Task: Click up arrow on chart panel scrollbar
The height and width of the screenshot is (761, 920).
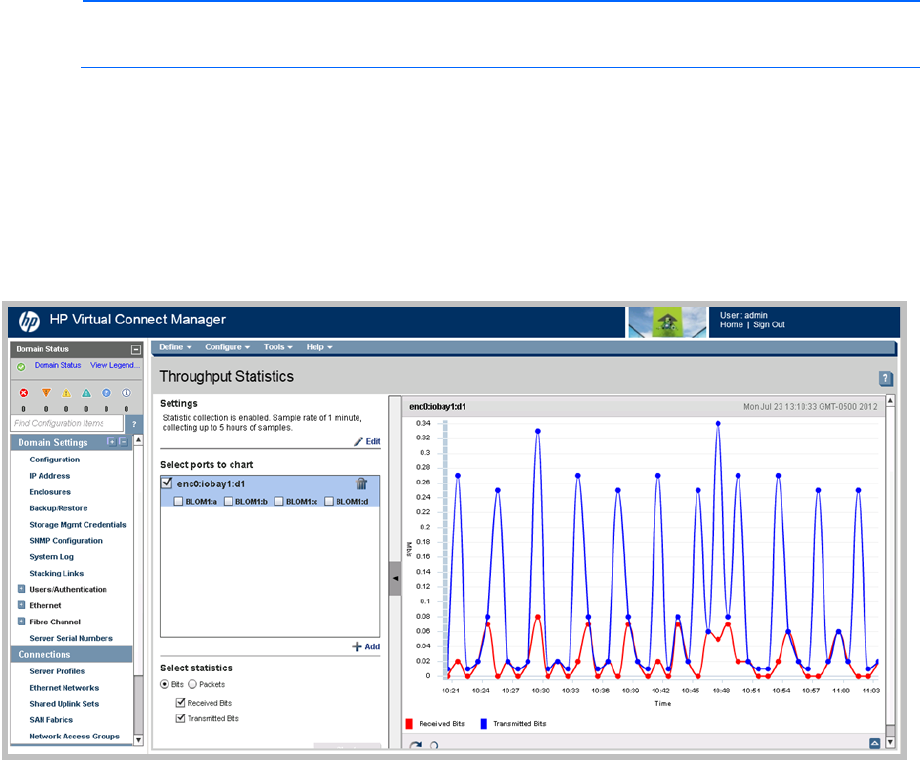Action: coord(890,400)
